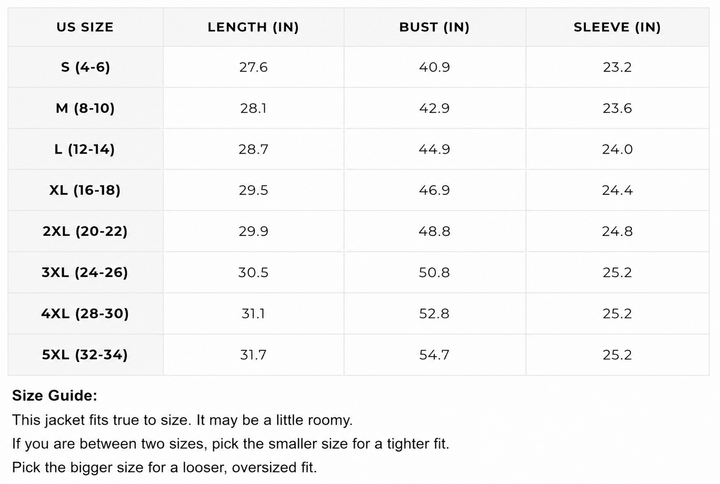Select the 2XL (20-22) size row label

tap(85, 231)
